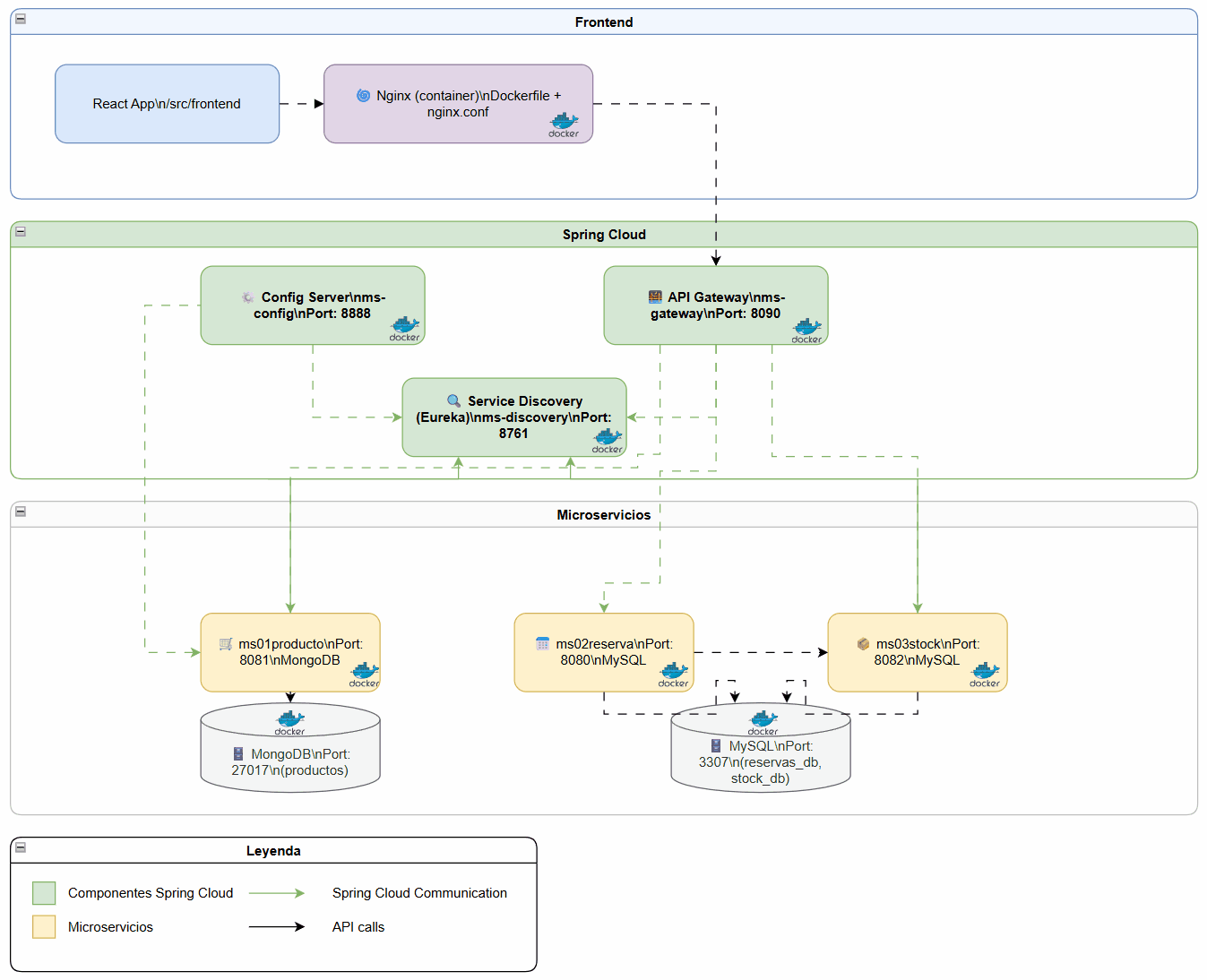Viewport: 1207px width, 980px height.
Task: Click green Componentes Spring Cloud legend swatch
Action: (x=44, y=893)
